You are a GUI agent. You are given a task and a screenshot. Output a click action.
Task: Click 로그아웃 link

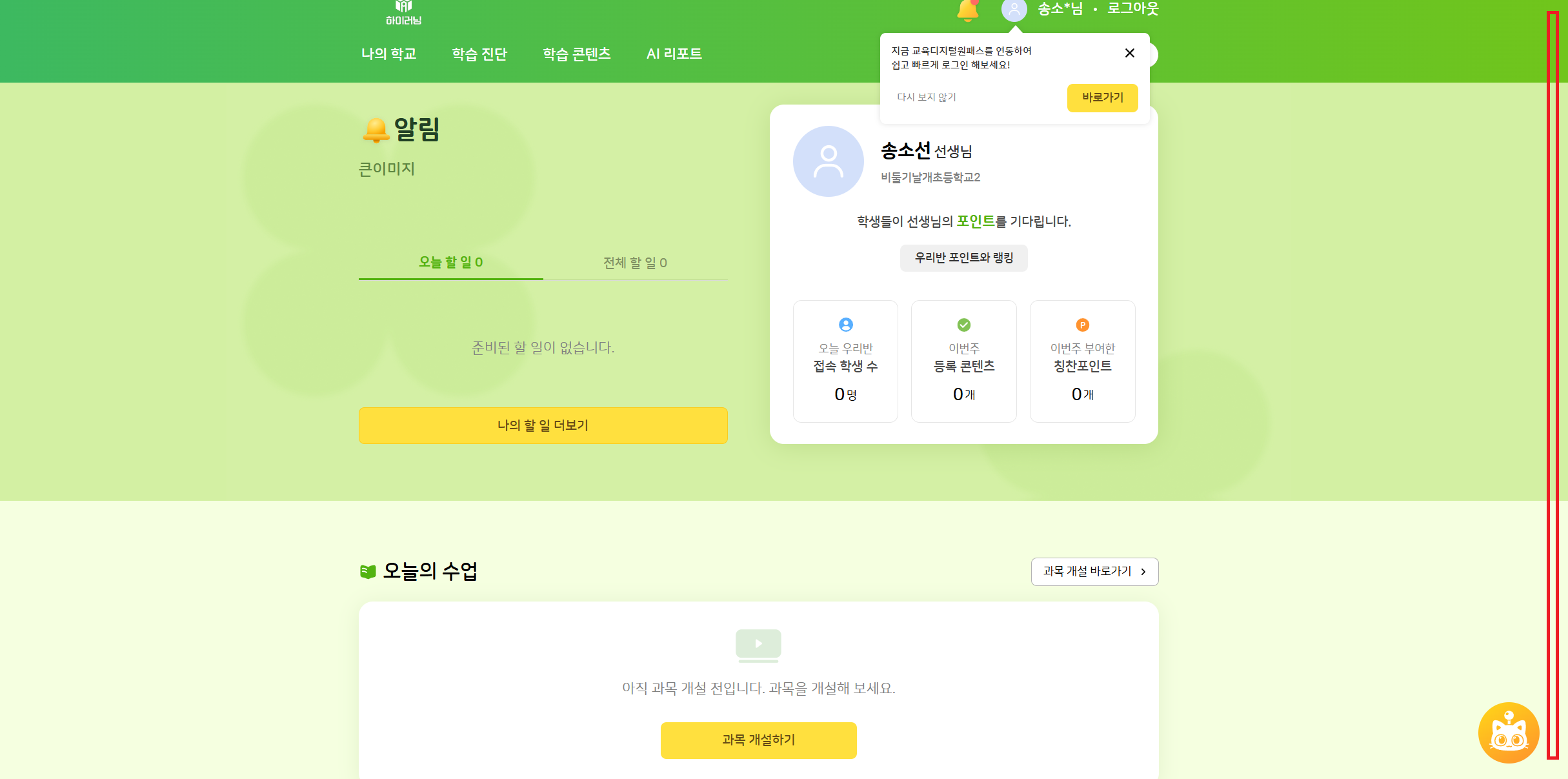click(1132, 9)
